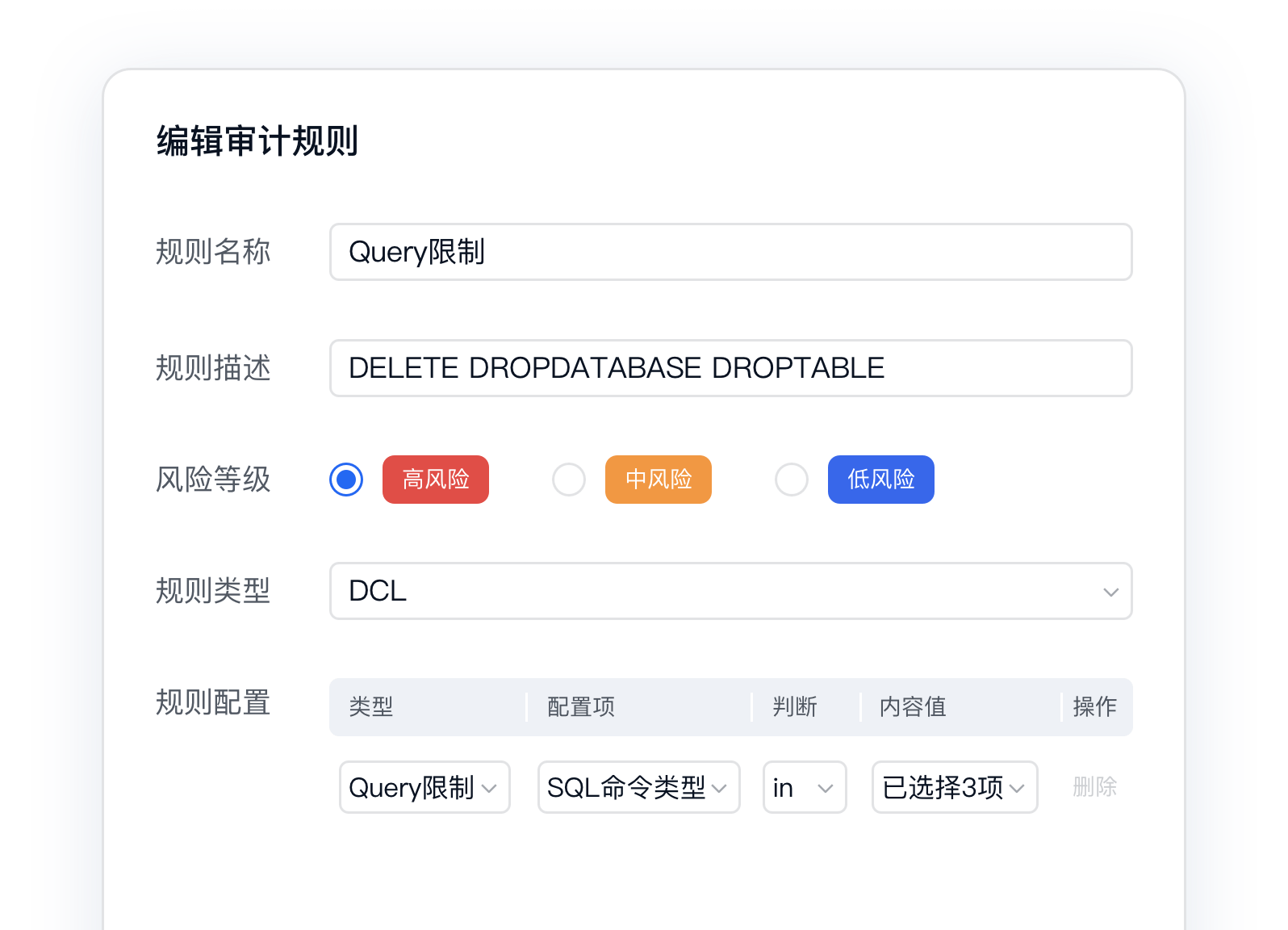Click the orange 中风险 tag
The width and height of the screenshot is (1288, 930).
coord(659,480)
